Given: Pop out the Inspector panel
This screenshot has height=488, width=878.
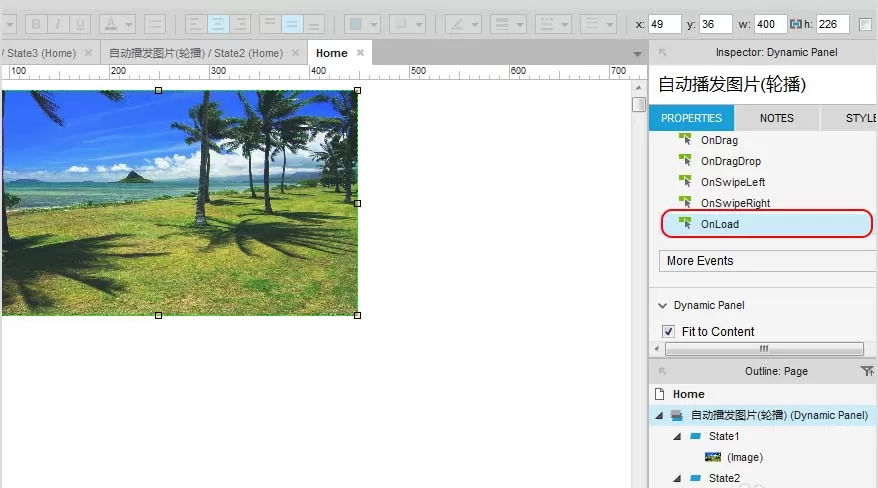Looking at the screenshot, I should [x=662, y=52].
